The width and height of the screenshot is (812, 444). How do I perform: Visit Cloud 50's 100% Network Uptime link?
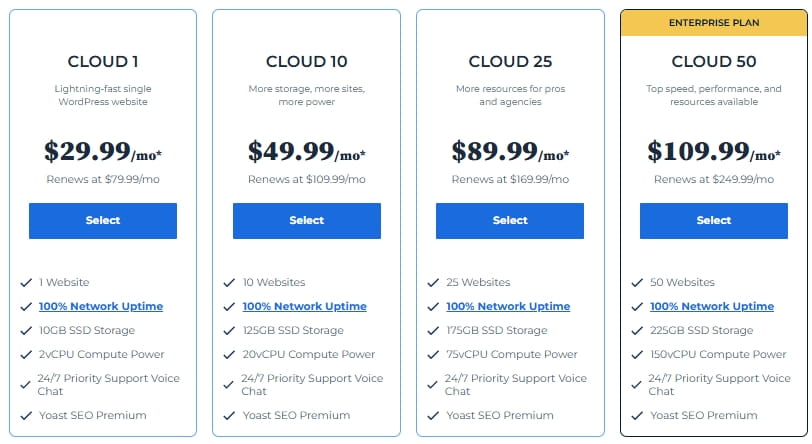point(712,306)
